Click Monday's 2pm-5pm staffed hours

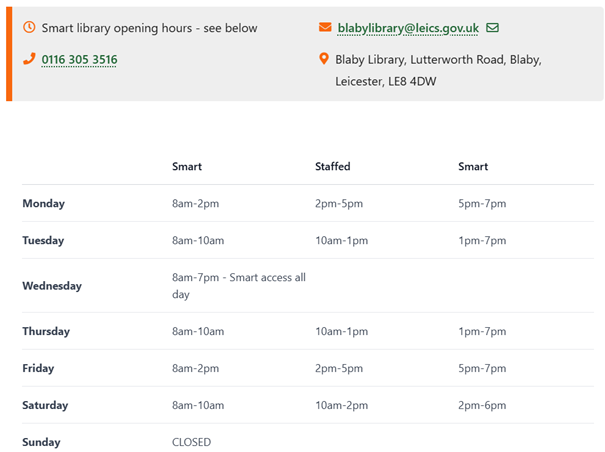point(338,203)
